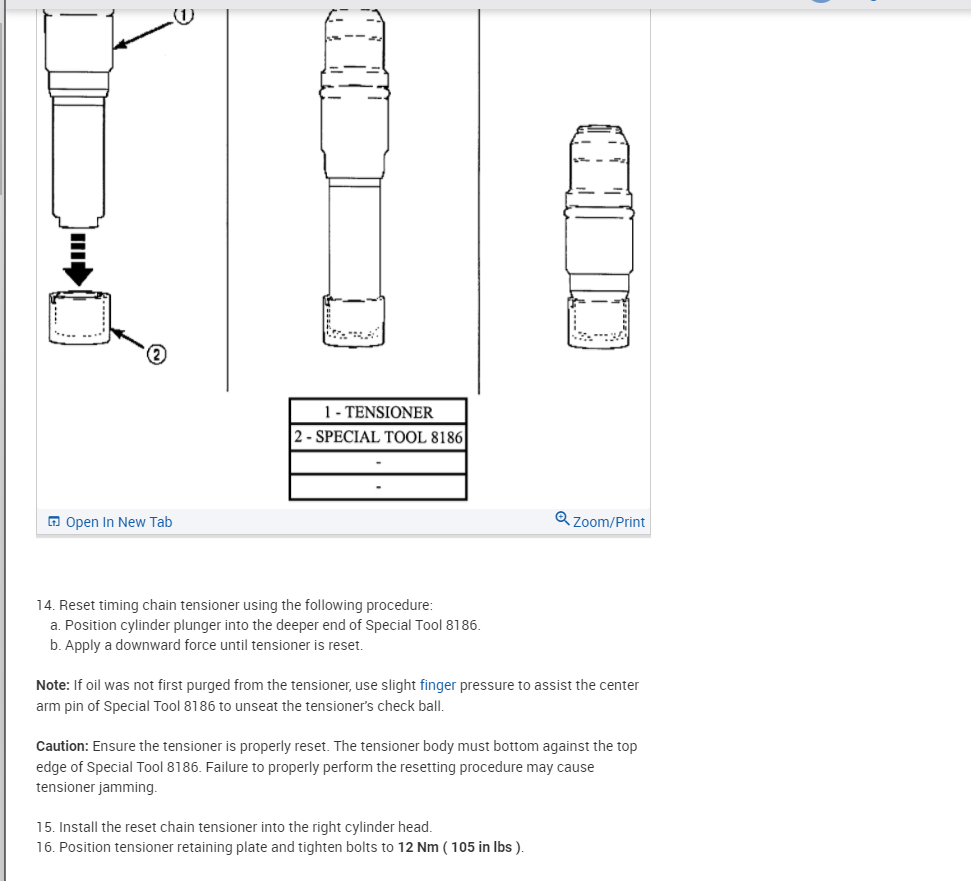Click the left tensioner diagram with the arrow
Image resolution: width=971 pixels, height=881 pixels.
tap(79, 176)
